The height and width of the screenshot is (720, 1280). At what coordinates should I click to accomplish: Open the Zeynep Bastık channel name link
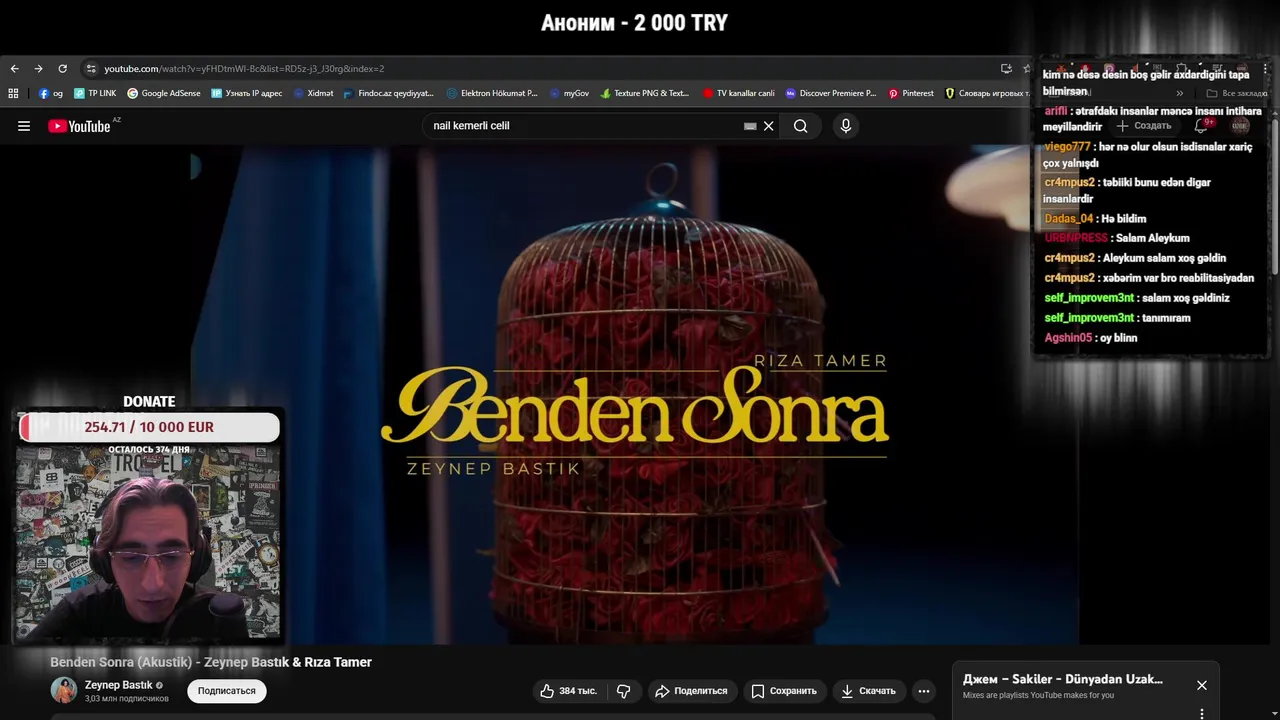coord(118,685)
